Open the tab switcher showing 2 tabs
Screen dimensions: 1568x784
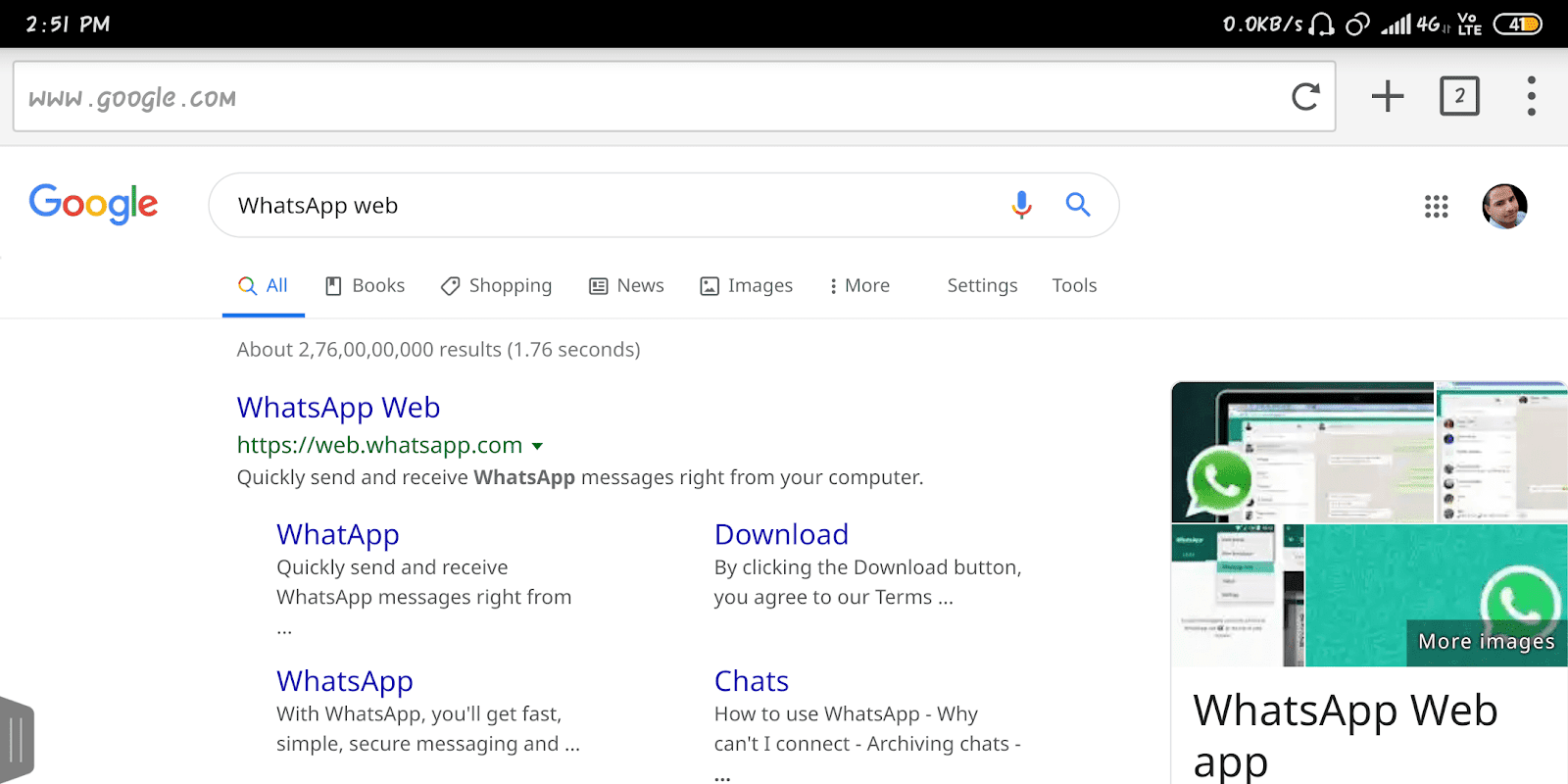[1459, 96]
